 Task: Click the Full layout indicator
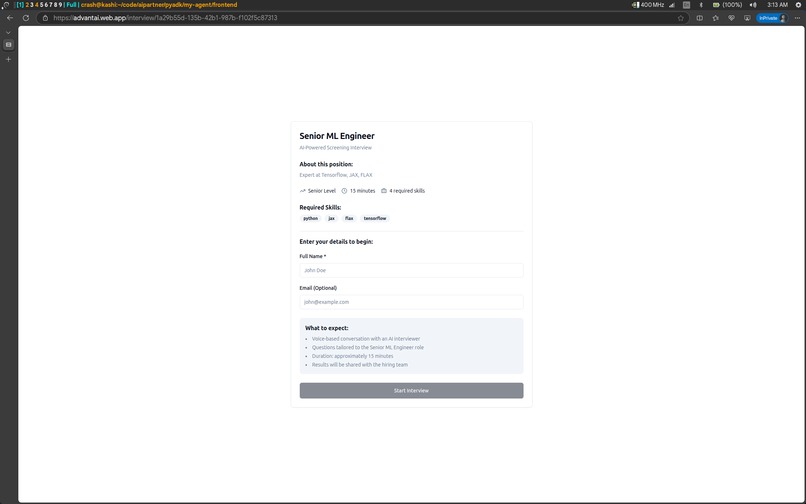coord(71,5)
